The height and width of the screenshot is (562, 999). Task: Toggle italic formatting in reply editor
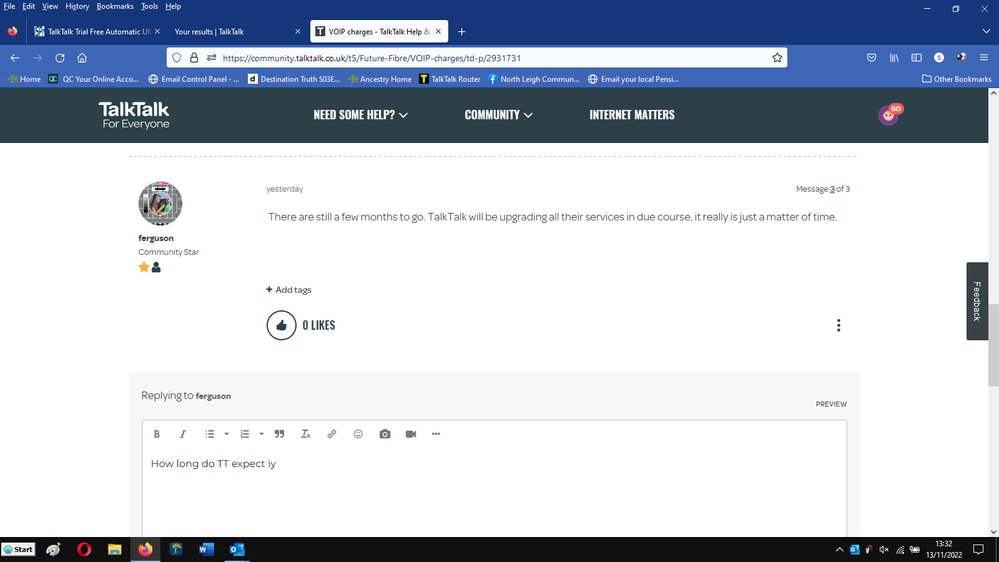(183, 434)
